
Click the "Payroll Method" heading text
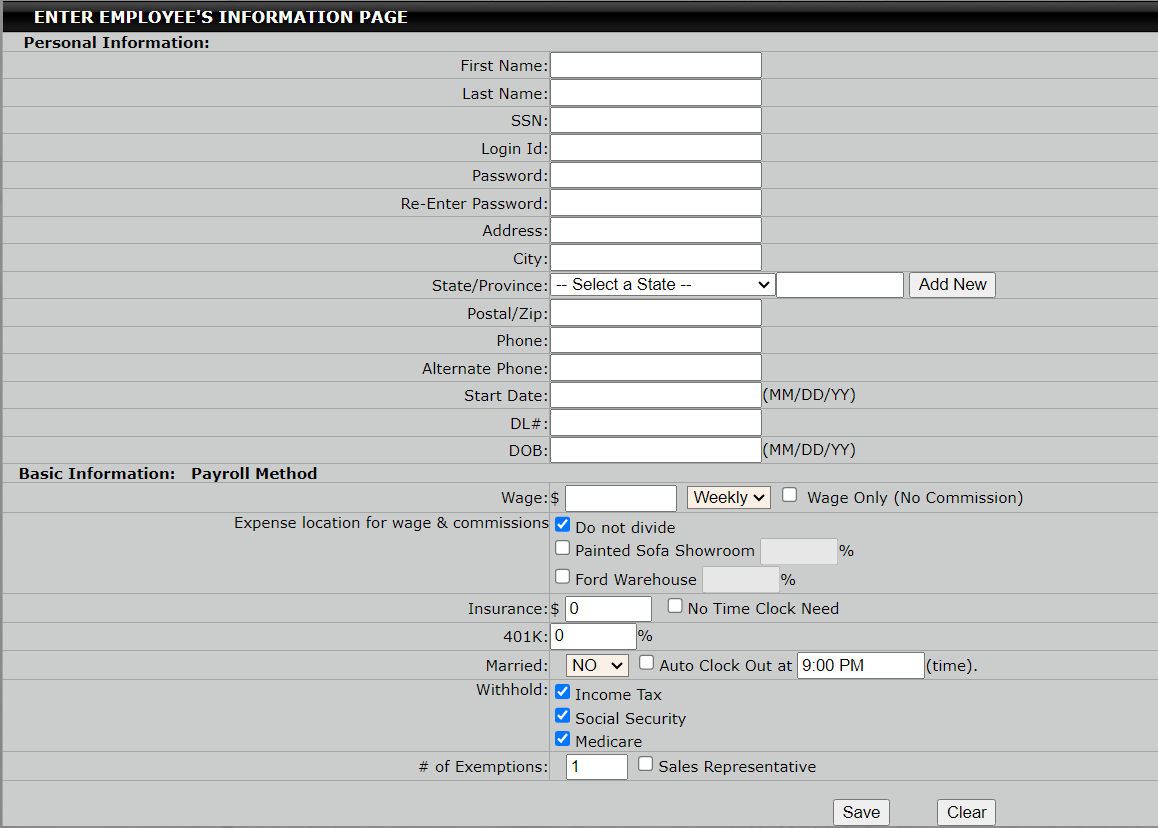coord(254,473)
